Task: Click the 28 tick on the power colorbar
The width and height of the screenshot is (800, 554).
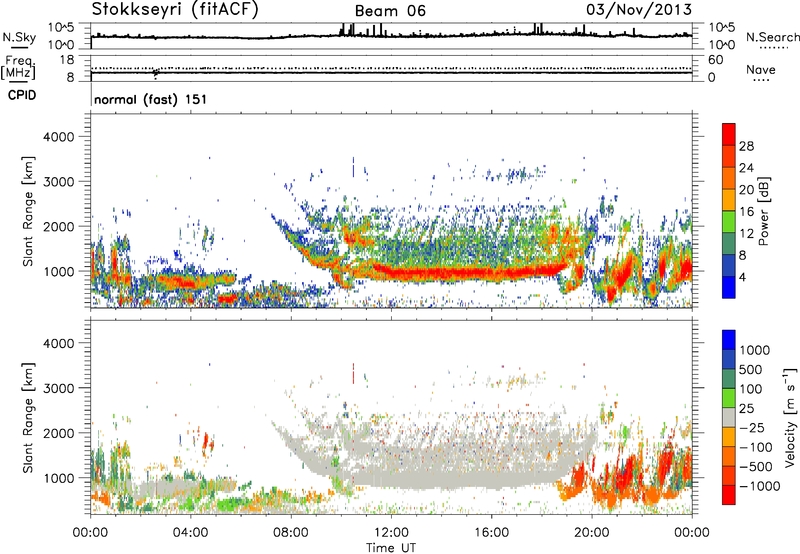Action: click(x=746, y=146)
